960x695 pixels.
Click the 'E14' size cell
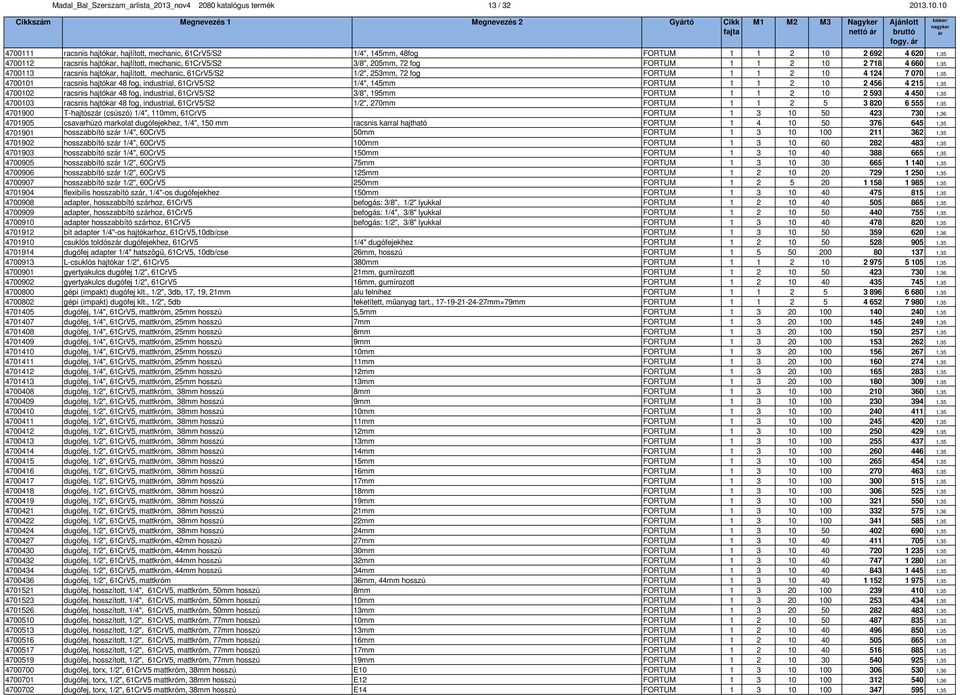360,689
